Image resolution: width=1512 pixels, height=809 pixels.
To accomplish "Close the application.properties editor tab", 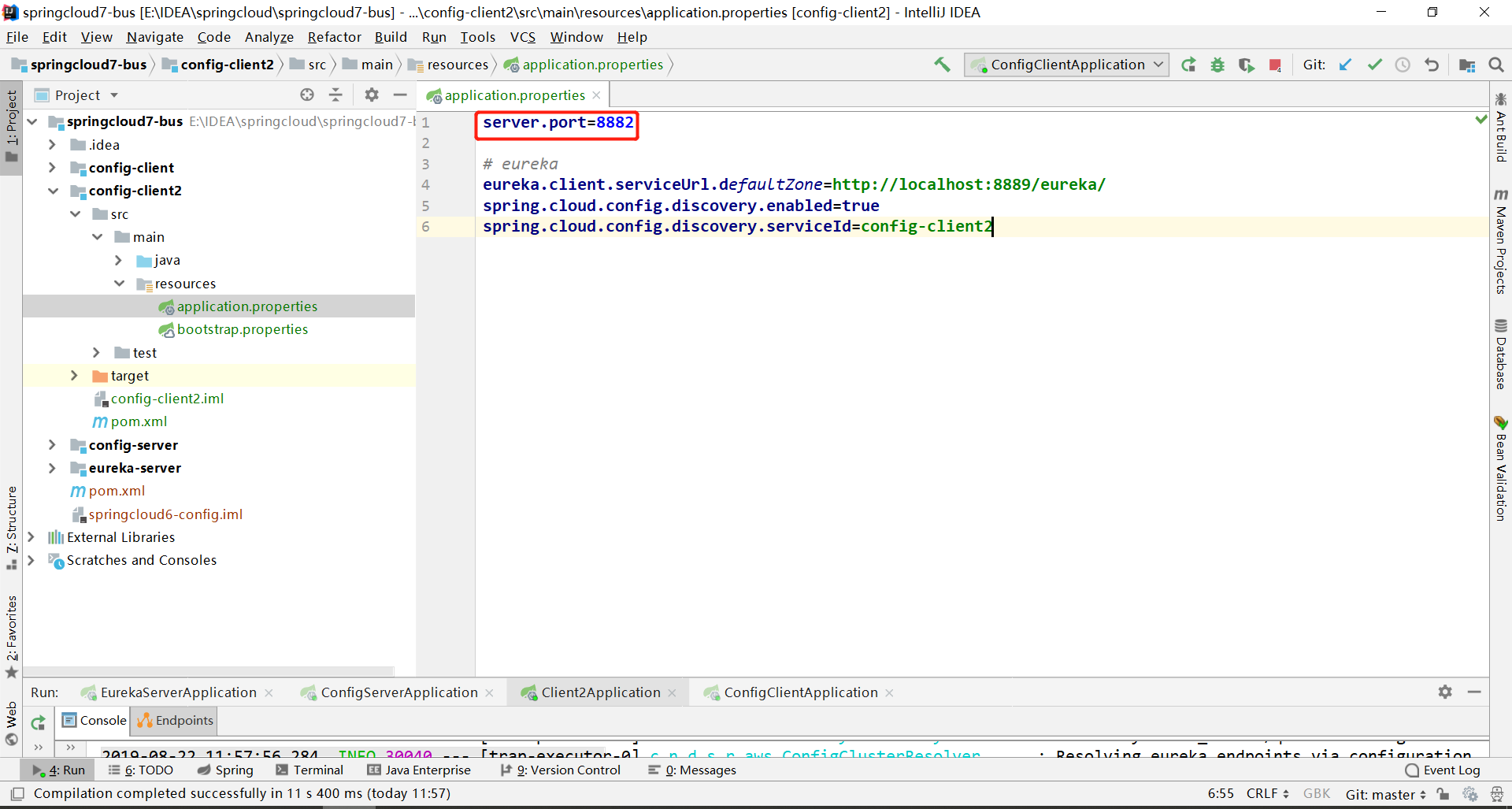I will click(596, 95).
